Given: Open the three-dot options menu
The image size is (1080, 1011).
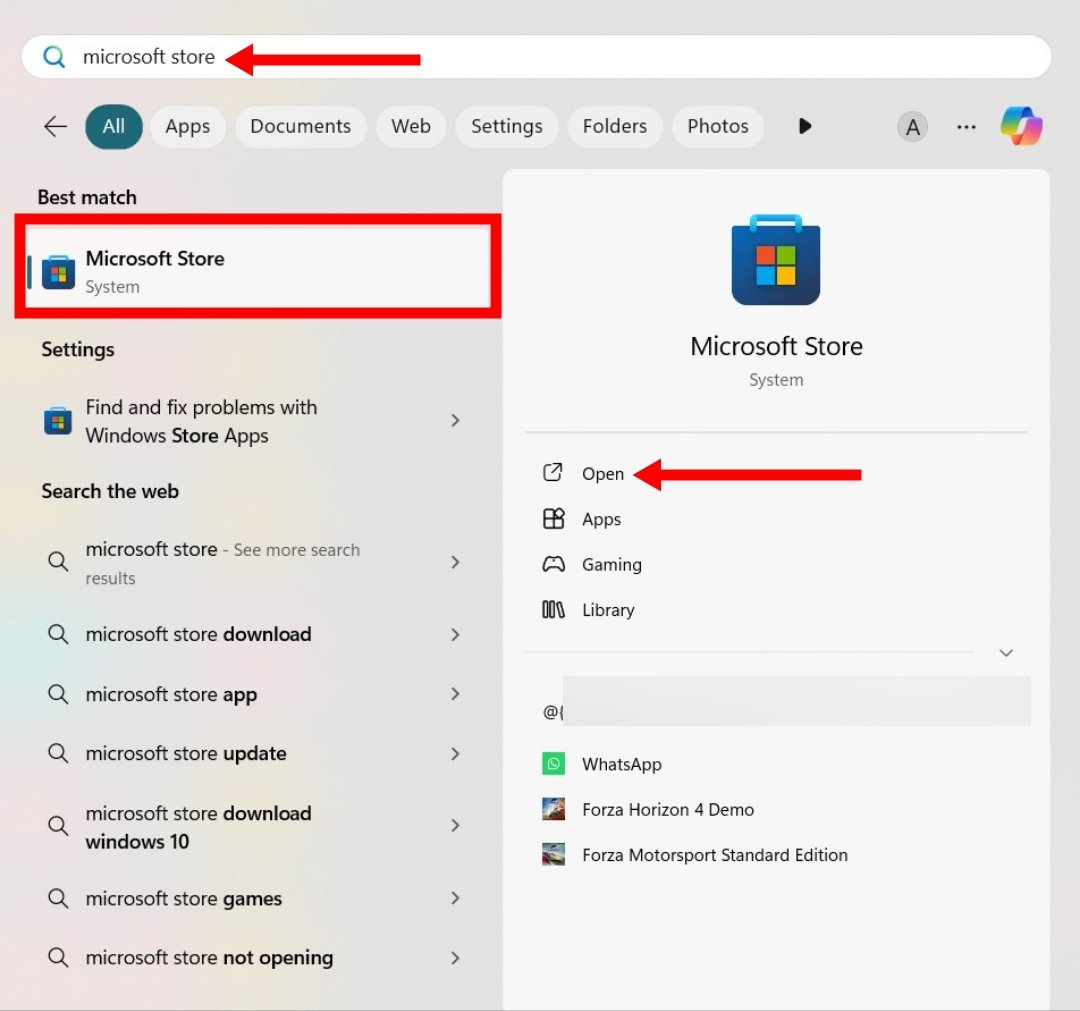Looking at the screenshot, I should [x=966, y=127].
